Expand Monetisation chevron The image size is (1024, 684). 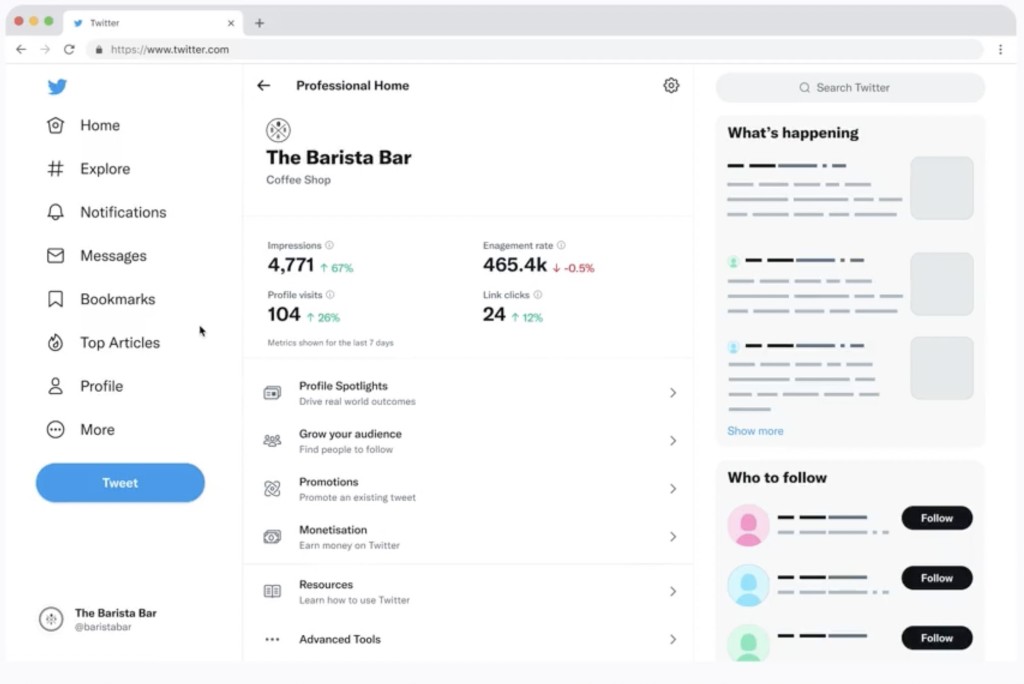(673, 537)
